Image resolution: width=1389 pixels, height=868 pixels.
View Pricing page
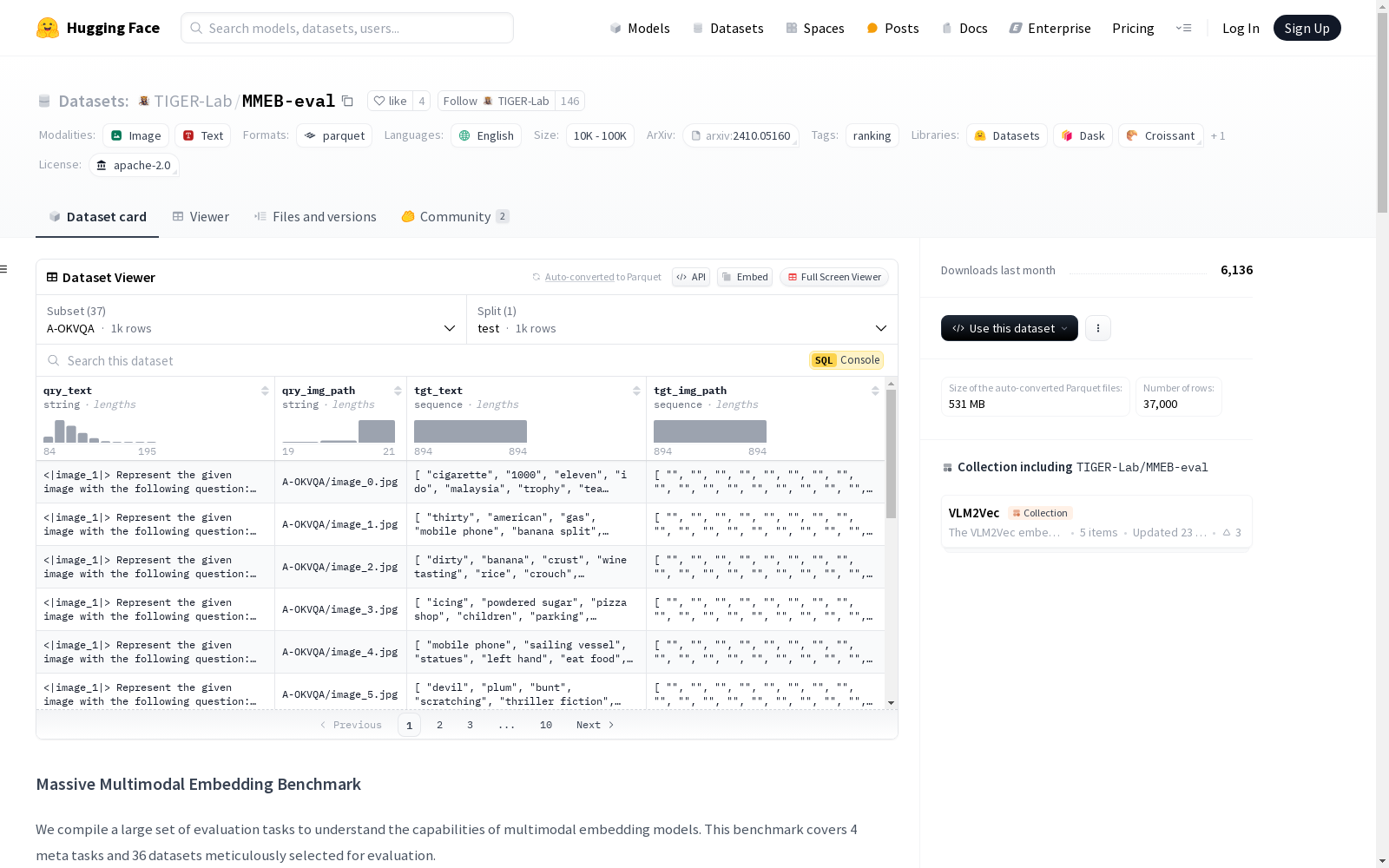coord(1133,28)
